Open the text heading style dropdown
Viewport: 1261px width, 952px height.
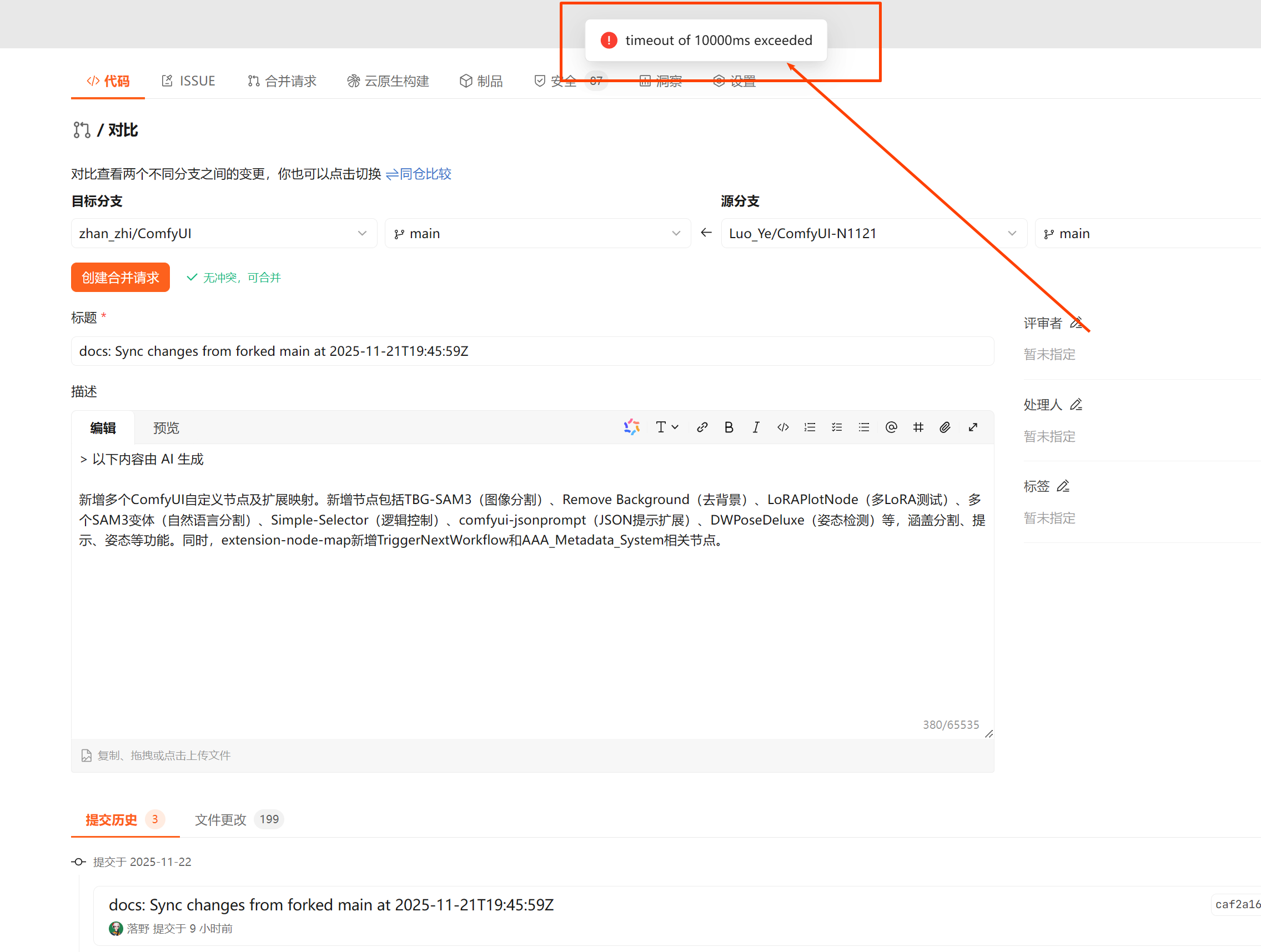coord(666,427)
